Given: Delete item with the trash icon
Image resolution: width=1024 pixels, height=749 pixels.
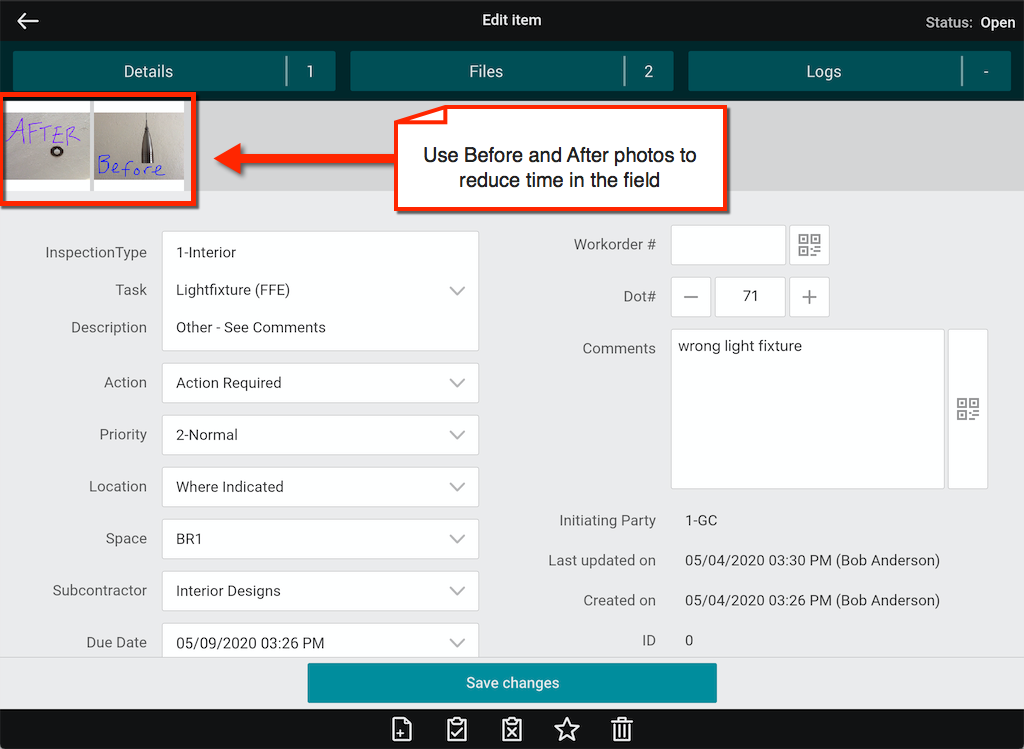Looking at the screenshot, I should (x=622, y=729).
